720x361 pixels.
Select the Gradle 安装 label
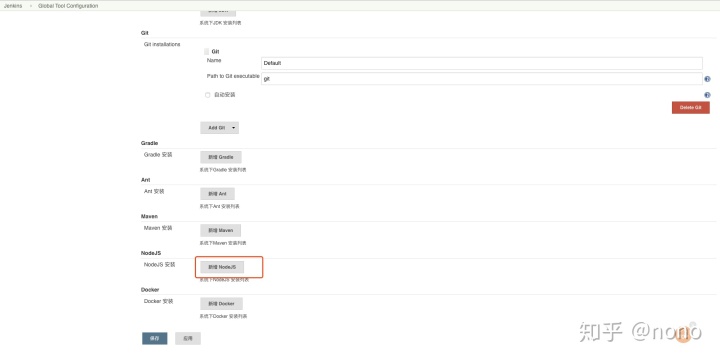[158, 155]
